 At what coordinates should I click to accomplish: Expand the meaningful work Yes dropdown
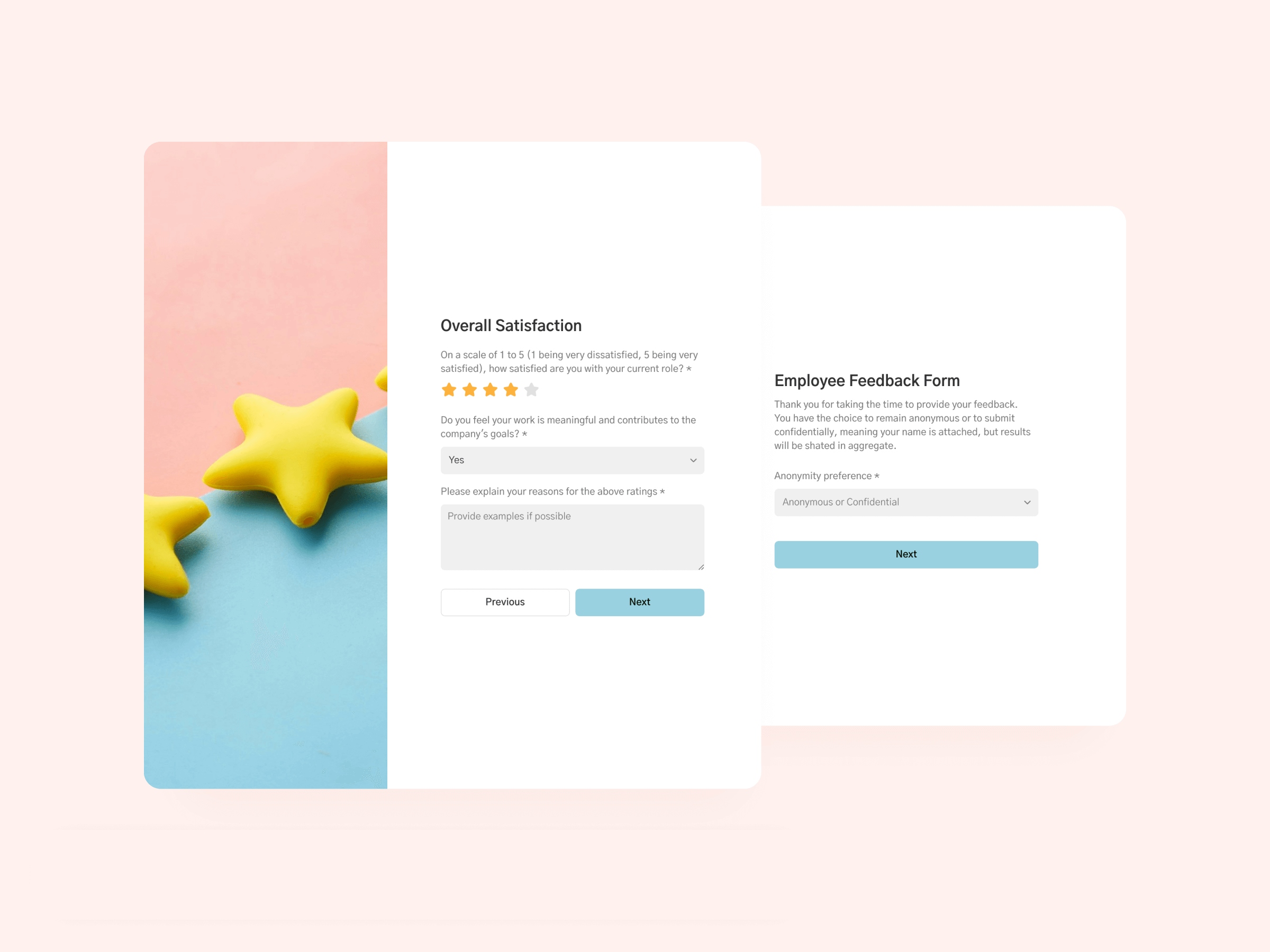[x=572, y=460]
